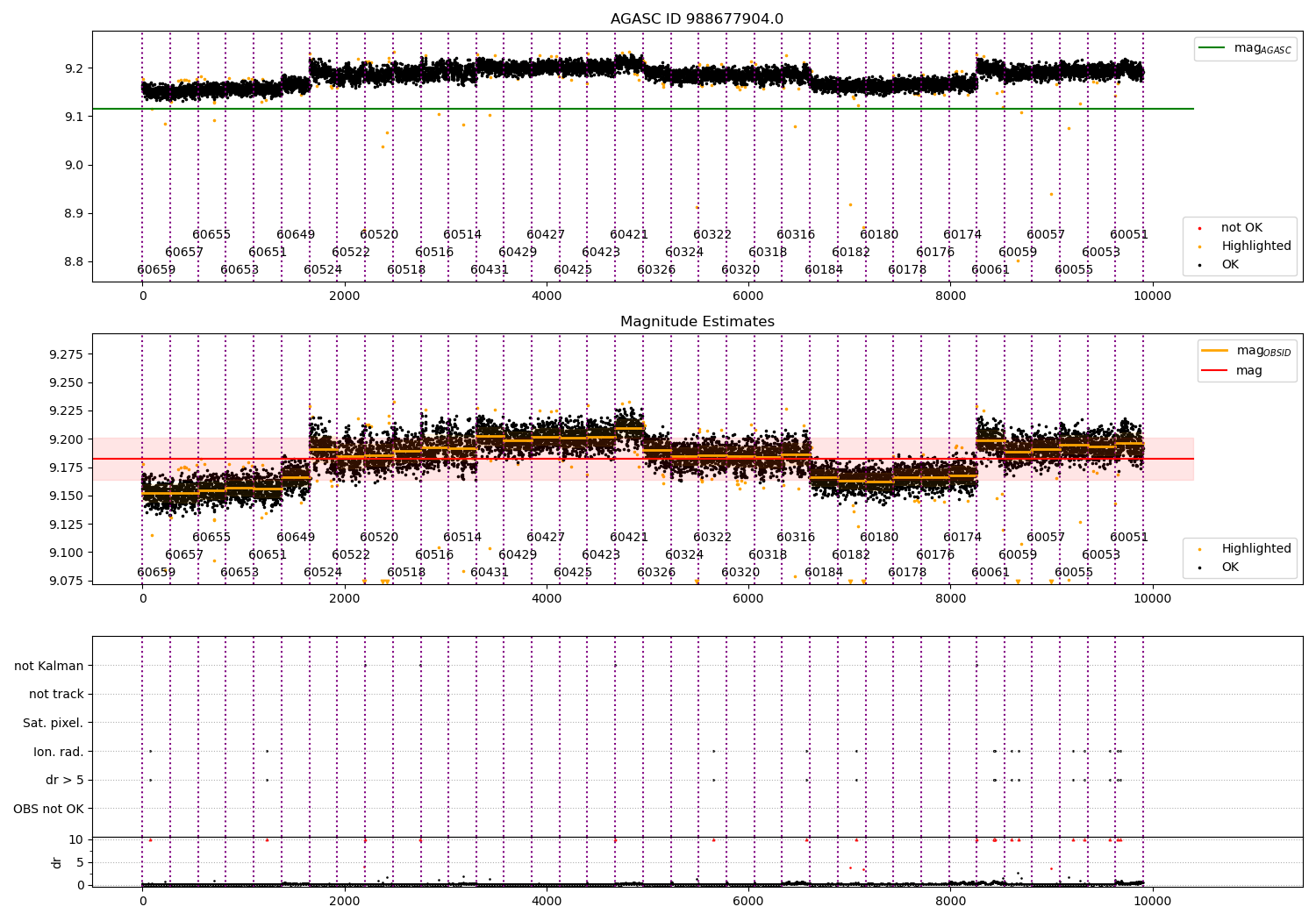
Task: Click y-axis tick '9.075'
Action: [x=67, y=581]
